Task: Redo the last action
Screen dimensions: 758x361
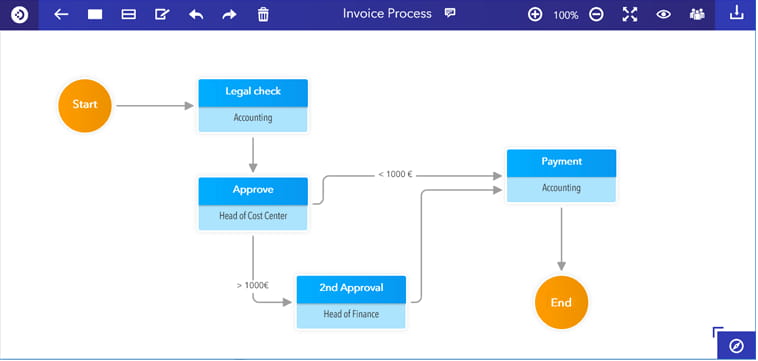Action: (x=229, y=14)
